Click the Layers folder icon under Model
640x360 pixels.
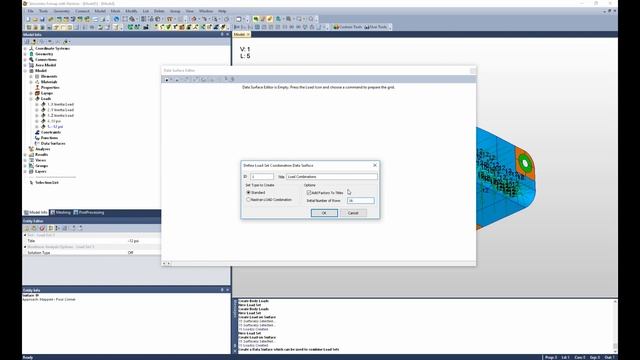pyautogui.click(x=37, y=93)
